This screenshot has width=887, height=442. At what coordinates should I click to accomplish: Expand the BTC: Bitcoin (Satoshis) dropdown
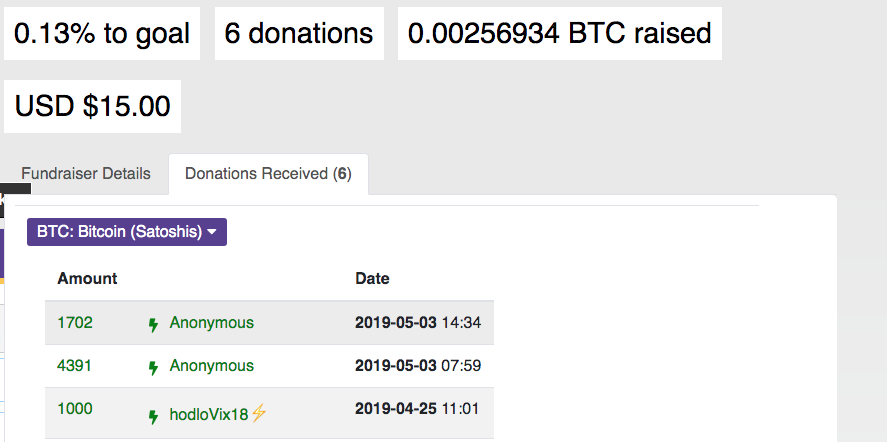(127, 232)
